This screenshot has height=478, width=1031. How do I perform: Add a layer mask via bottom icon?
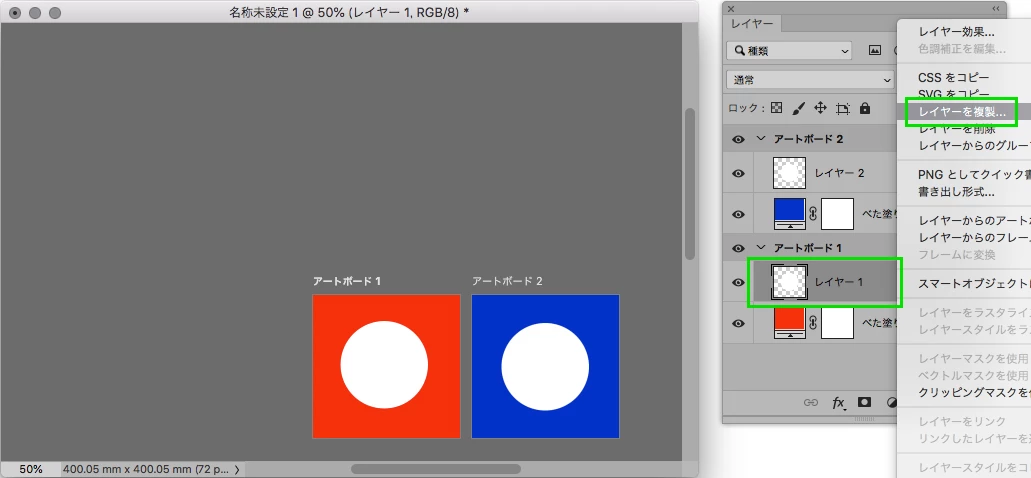click(865, 402)
